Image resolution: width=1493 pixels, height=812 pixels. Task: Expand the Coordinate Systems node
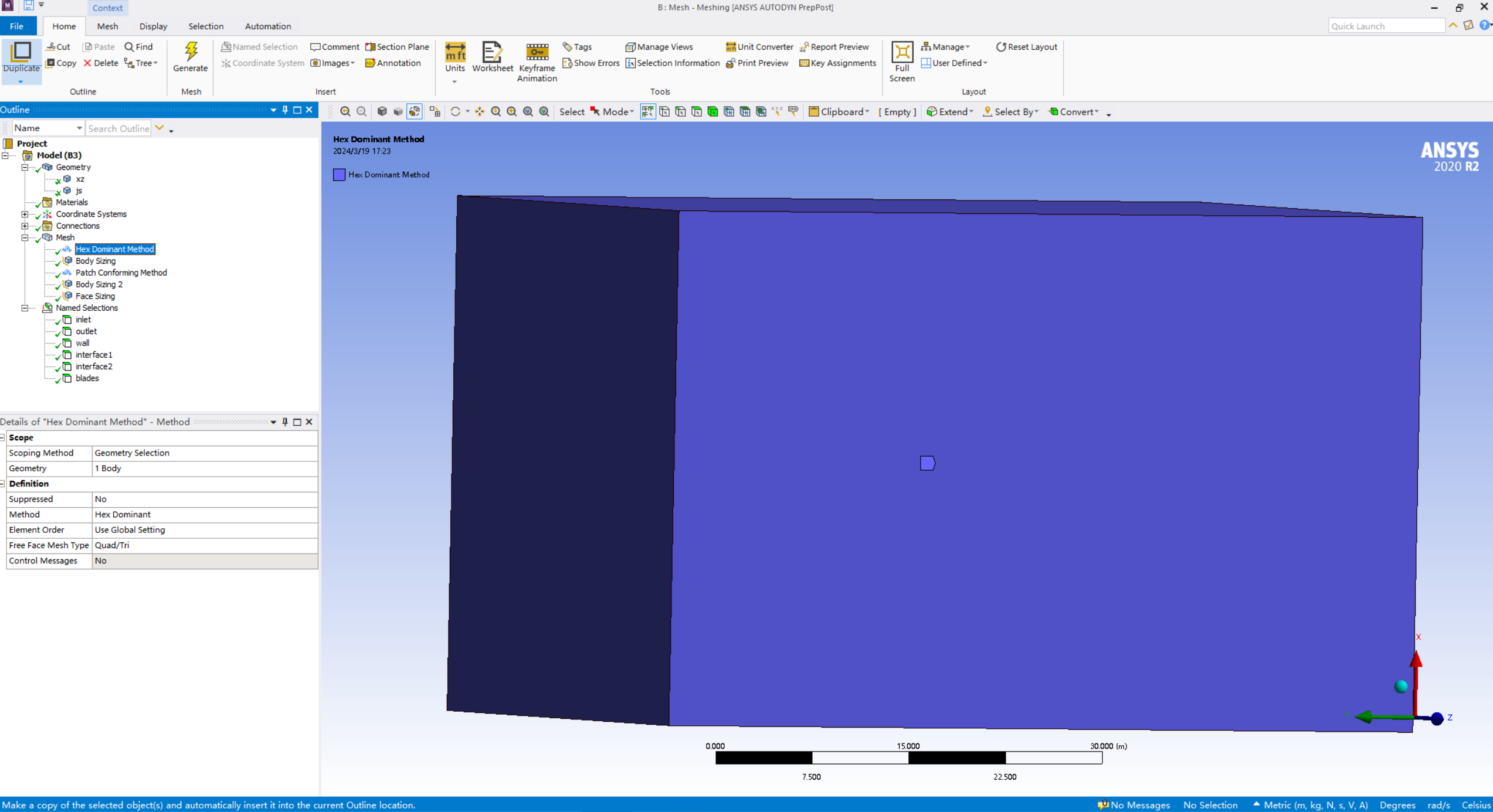pos(25,214)
